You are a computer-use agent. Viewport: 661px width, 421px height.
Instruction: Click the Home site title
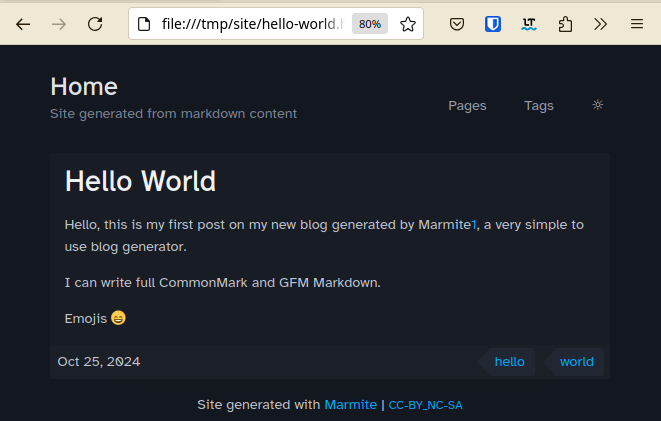coord(84,86)
